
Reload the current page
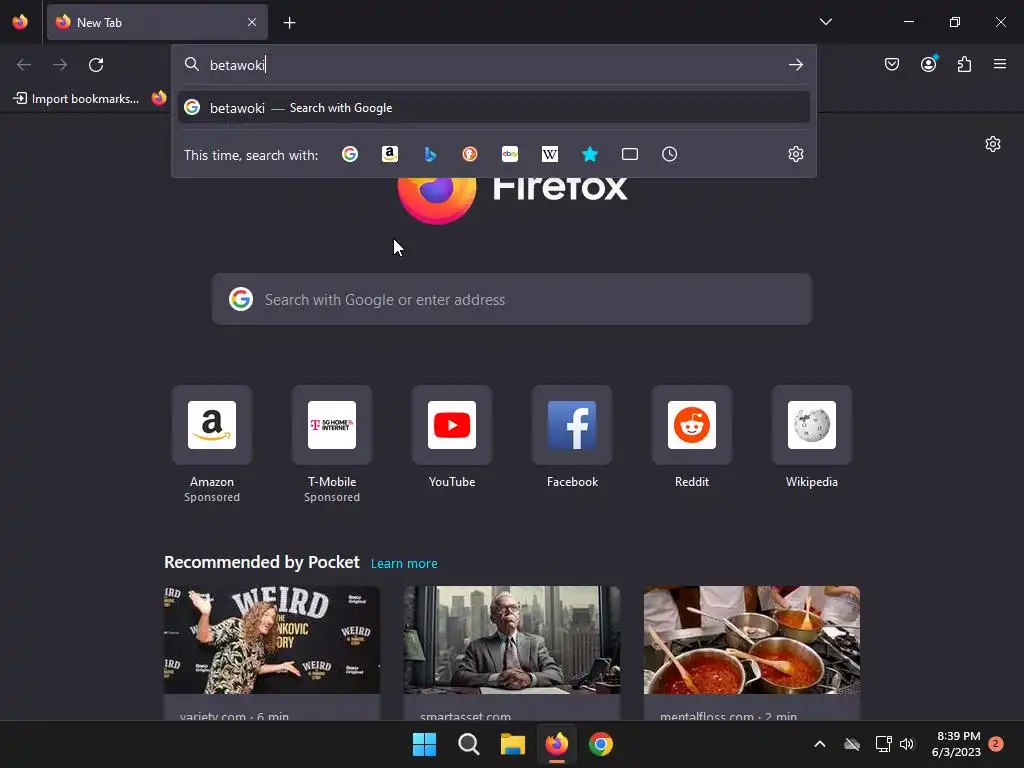click(96, 65)
